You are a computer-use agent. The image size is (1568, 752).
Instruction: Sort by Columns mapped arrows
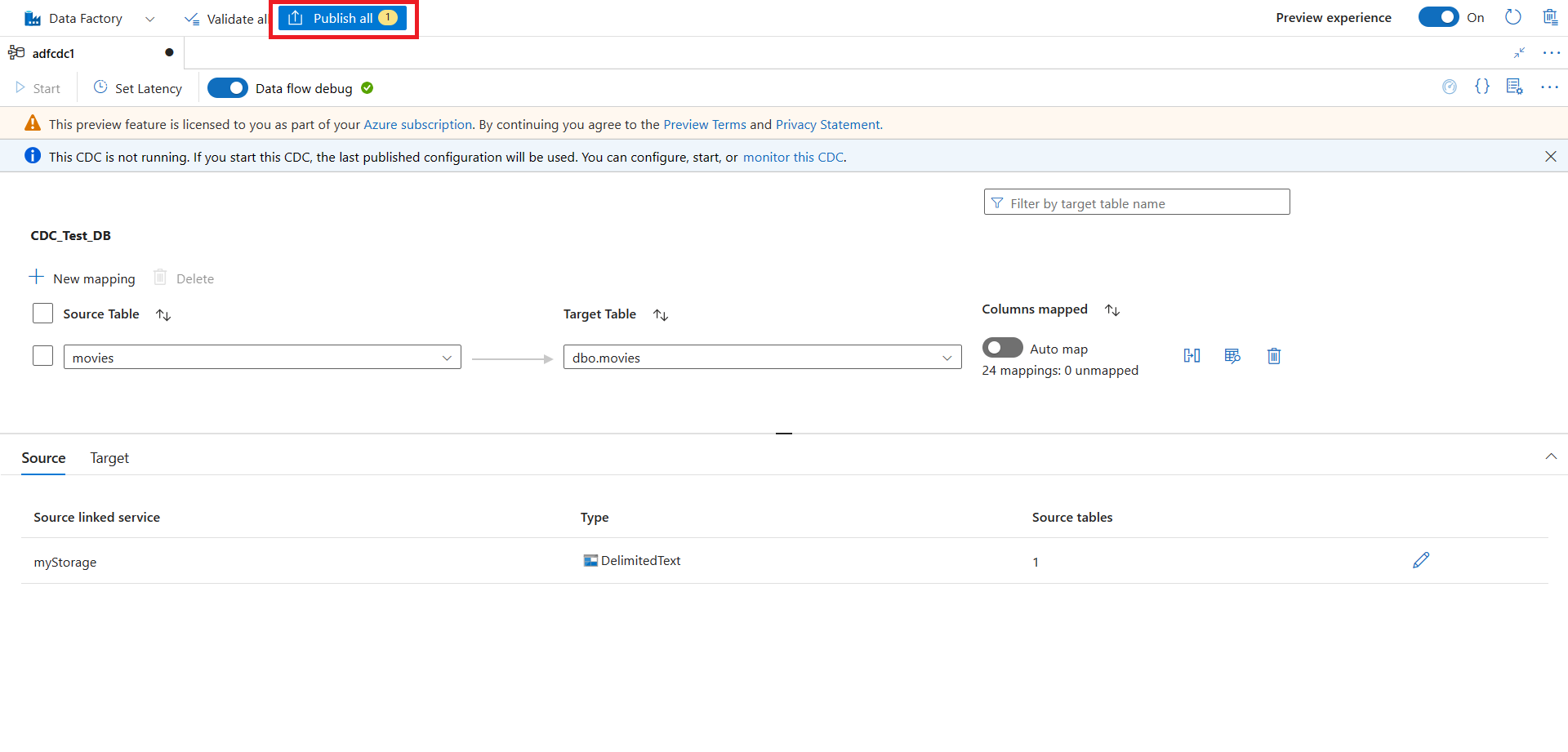[x=1112, y=309]
